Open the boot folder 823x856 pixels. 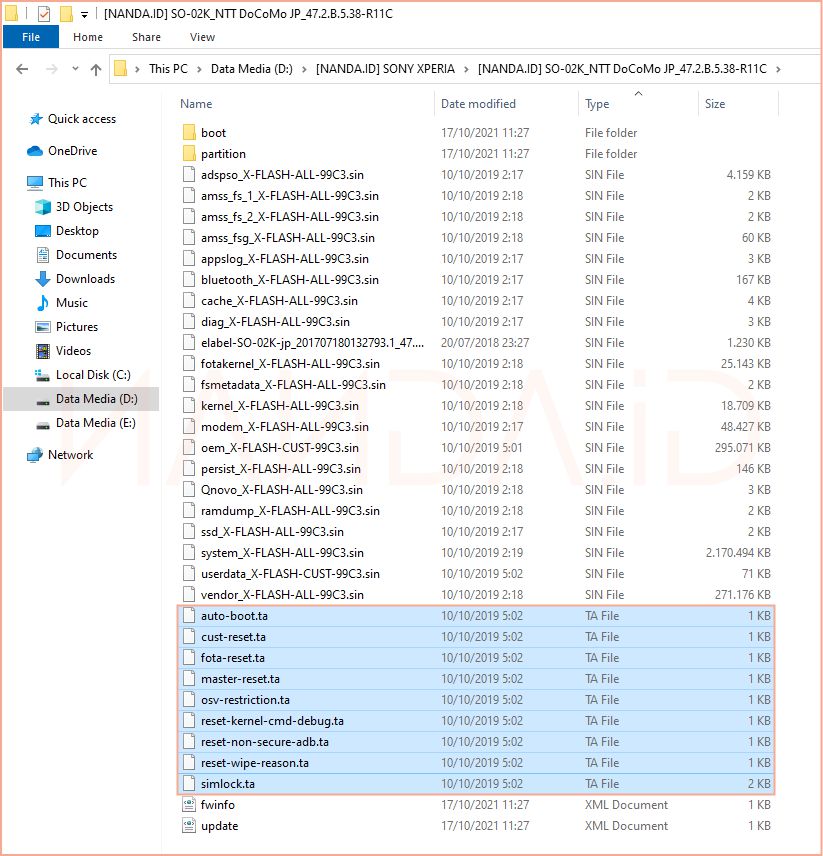tap(213, 133)
